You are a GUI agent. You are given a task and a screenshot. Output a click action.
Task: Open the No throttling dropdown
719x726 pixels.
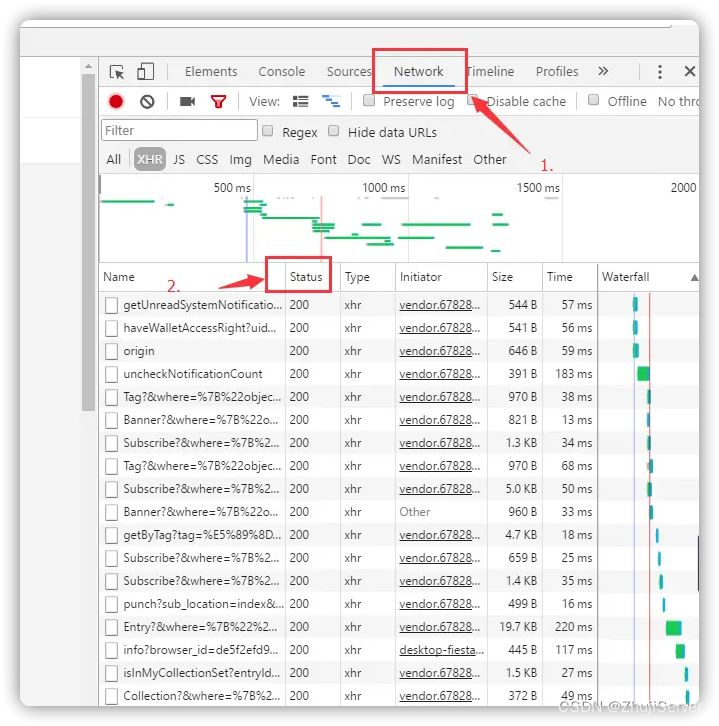click(x=678, y=101)
